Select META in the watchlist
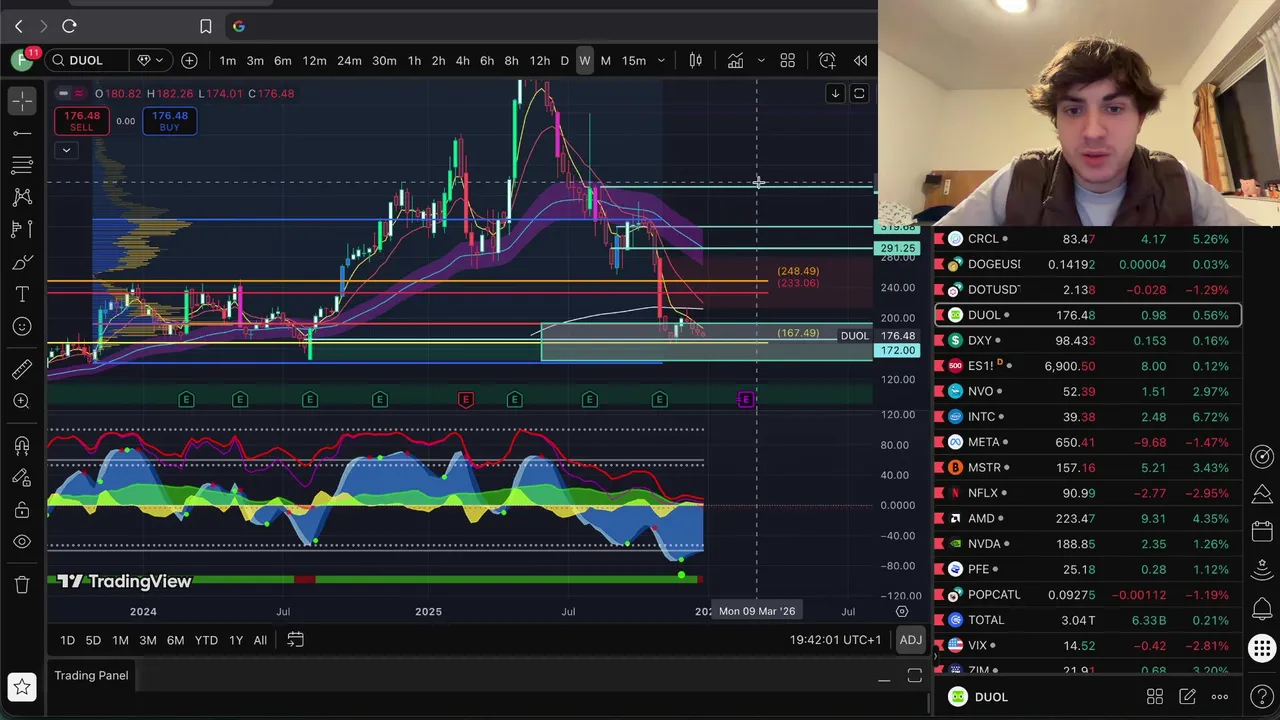The height and width of the screenshot is (720, 1280). pos(1087,442)
